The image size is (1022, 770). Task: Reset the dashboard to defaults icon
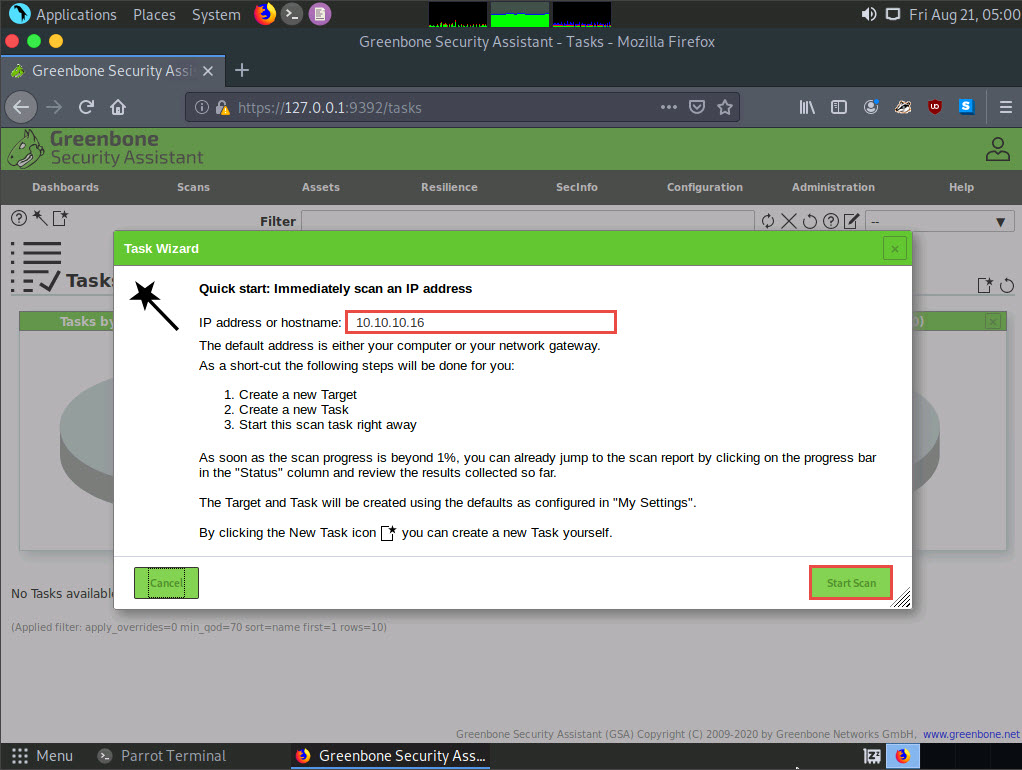pyautogui.click(x=1007, y=285)
